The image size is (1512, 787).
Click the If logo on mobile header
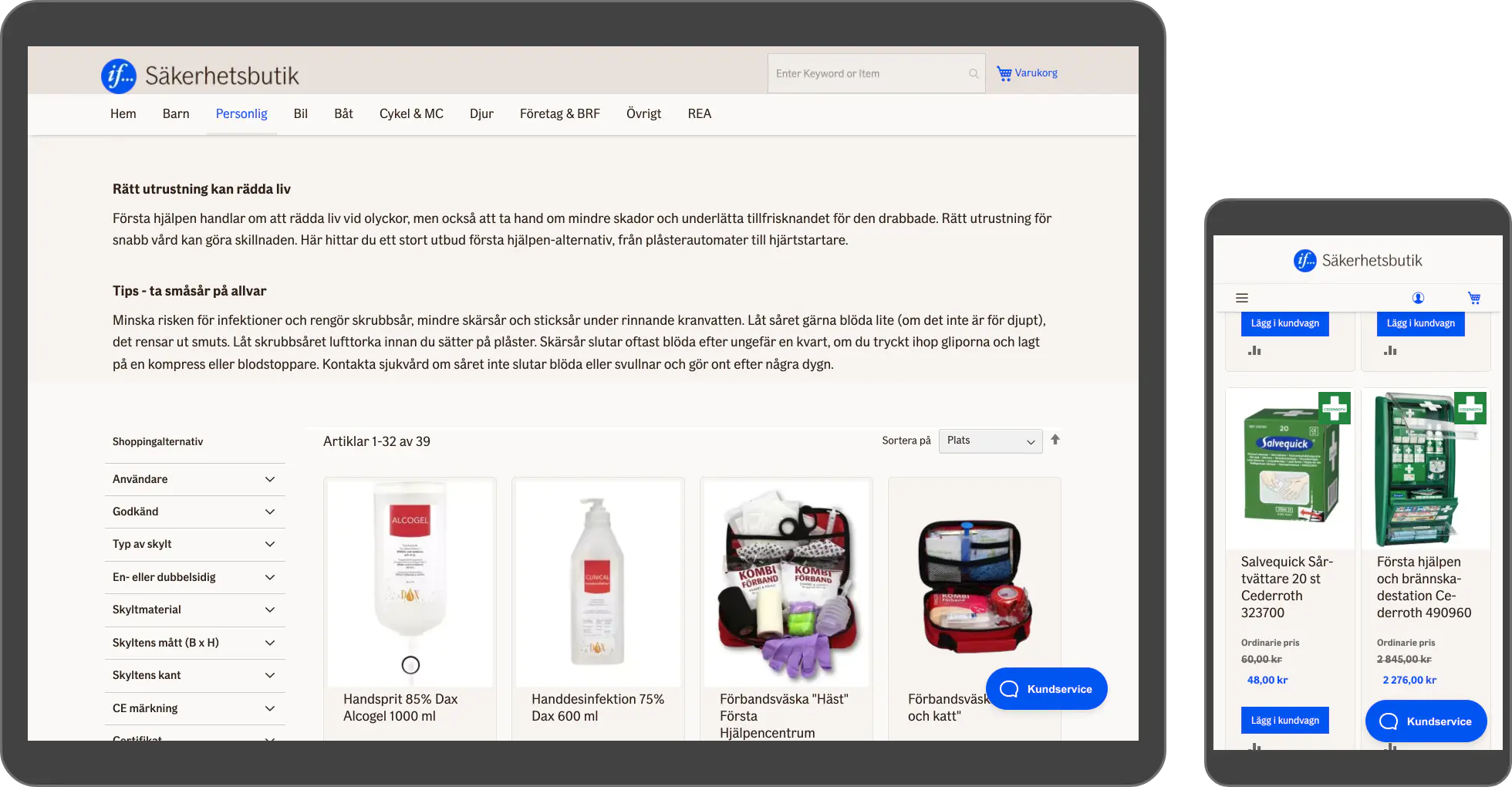tap(1358, 260)
